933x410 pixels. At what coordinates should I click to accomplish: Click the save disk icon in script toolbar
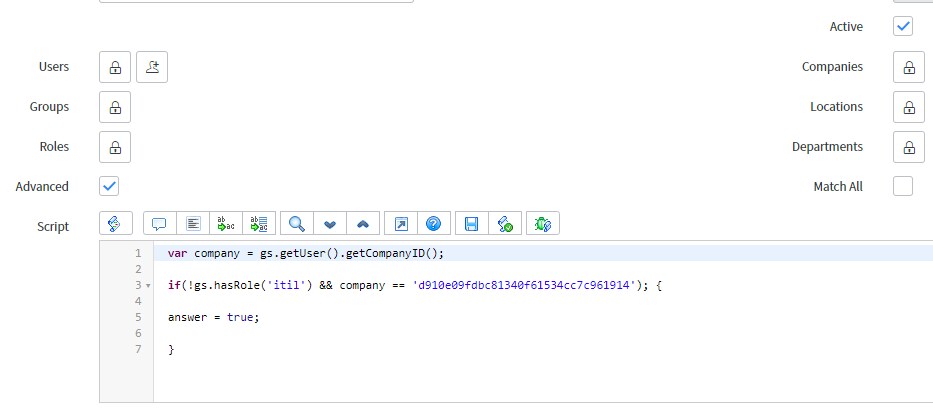point(472,224)
